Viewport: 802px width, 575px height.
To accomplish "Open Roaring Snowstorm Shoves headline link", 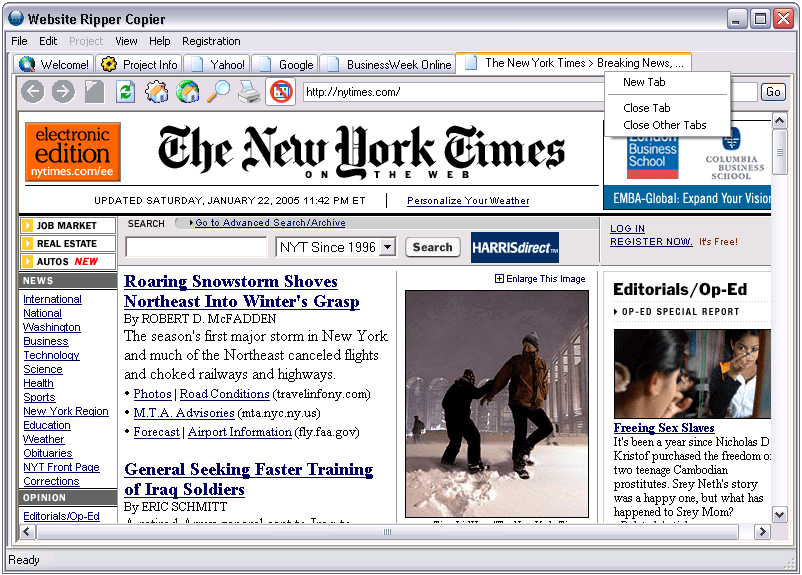I will (241, 292).
